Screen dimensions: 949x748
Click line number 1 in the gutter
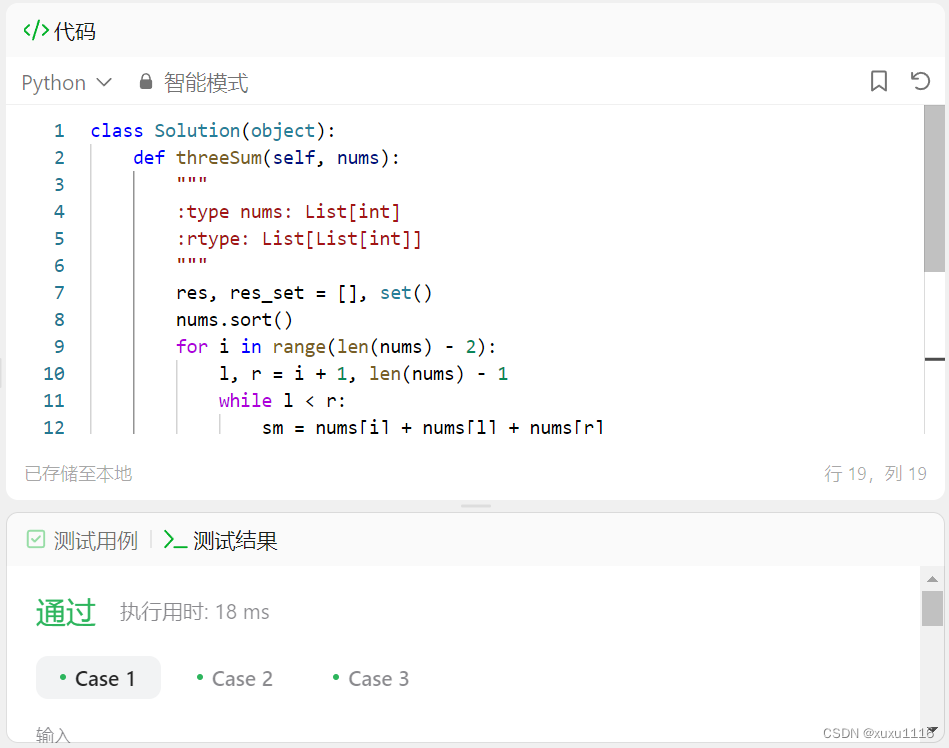[59, 131]
